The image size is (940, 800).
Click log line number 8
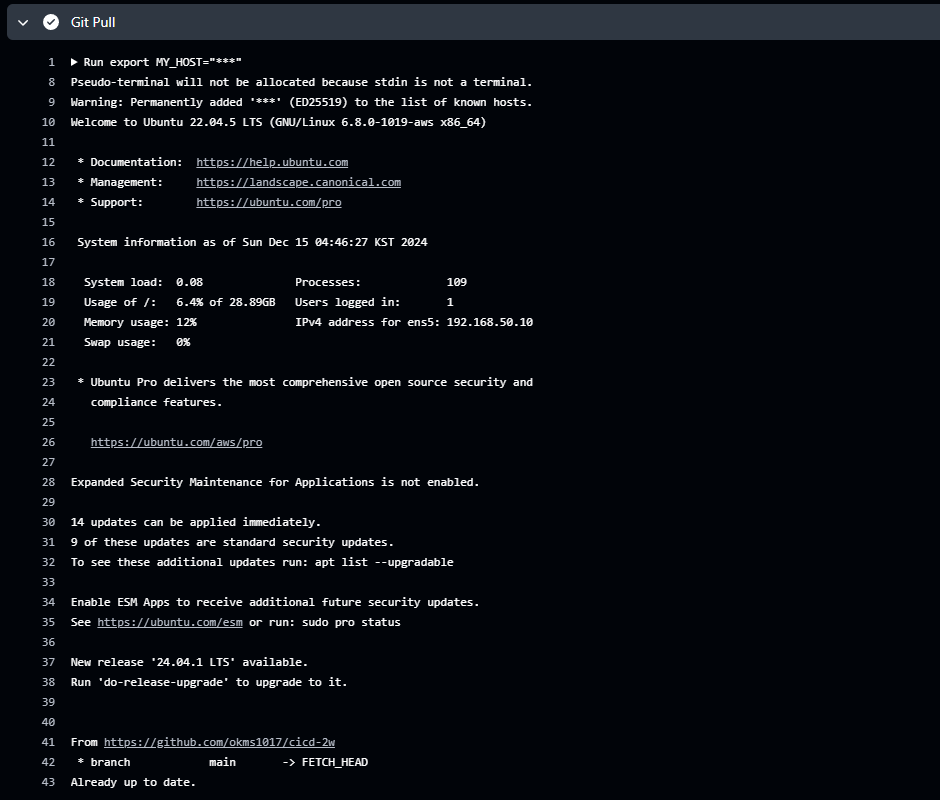tap(52, 82)
